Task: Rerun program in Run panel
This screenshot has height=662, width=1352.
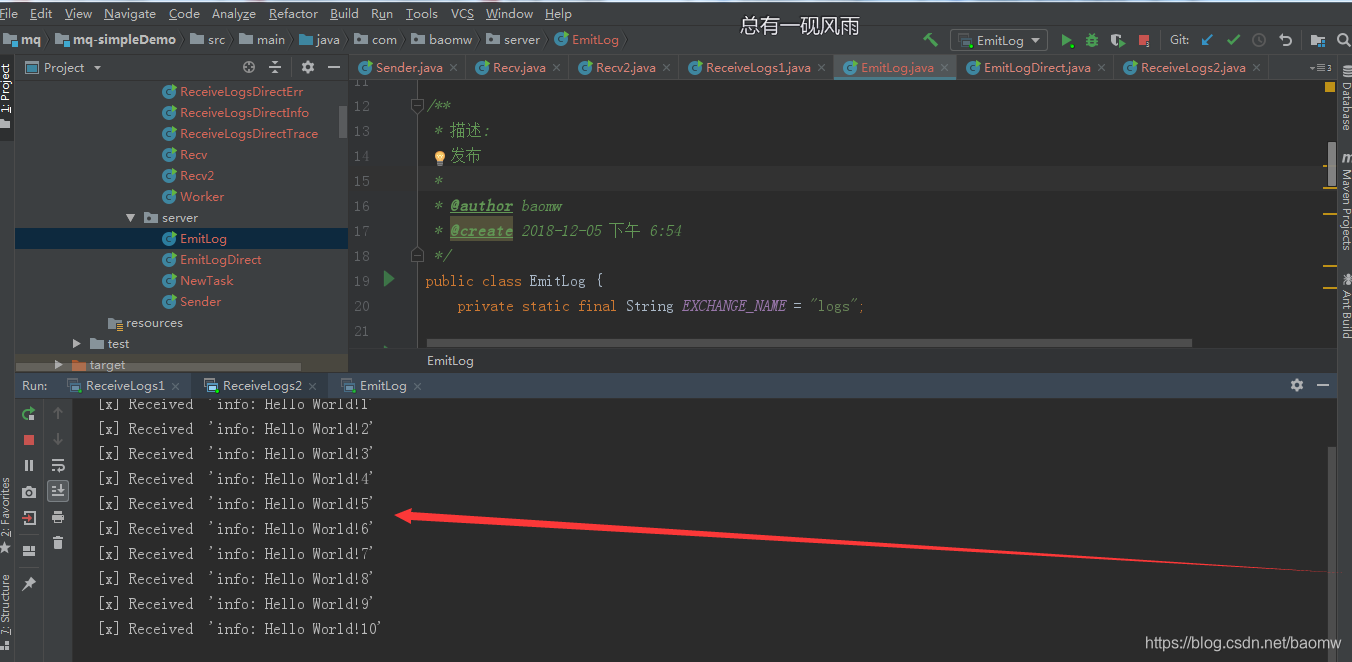Action: tap(29, 413)
